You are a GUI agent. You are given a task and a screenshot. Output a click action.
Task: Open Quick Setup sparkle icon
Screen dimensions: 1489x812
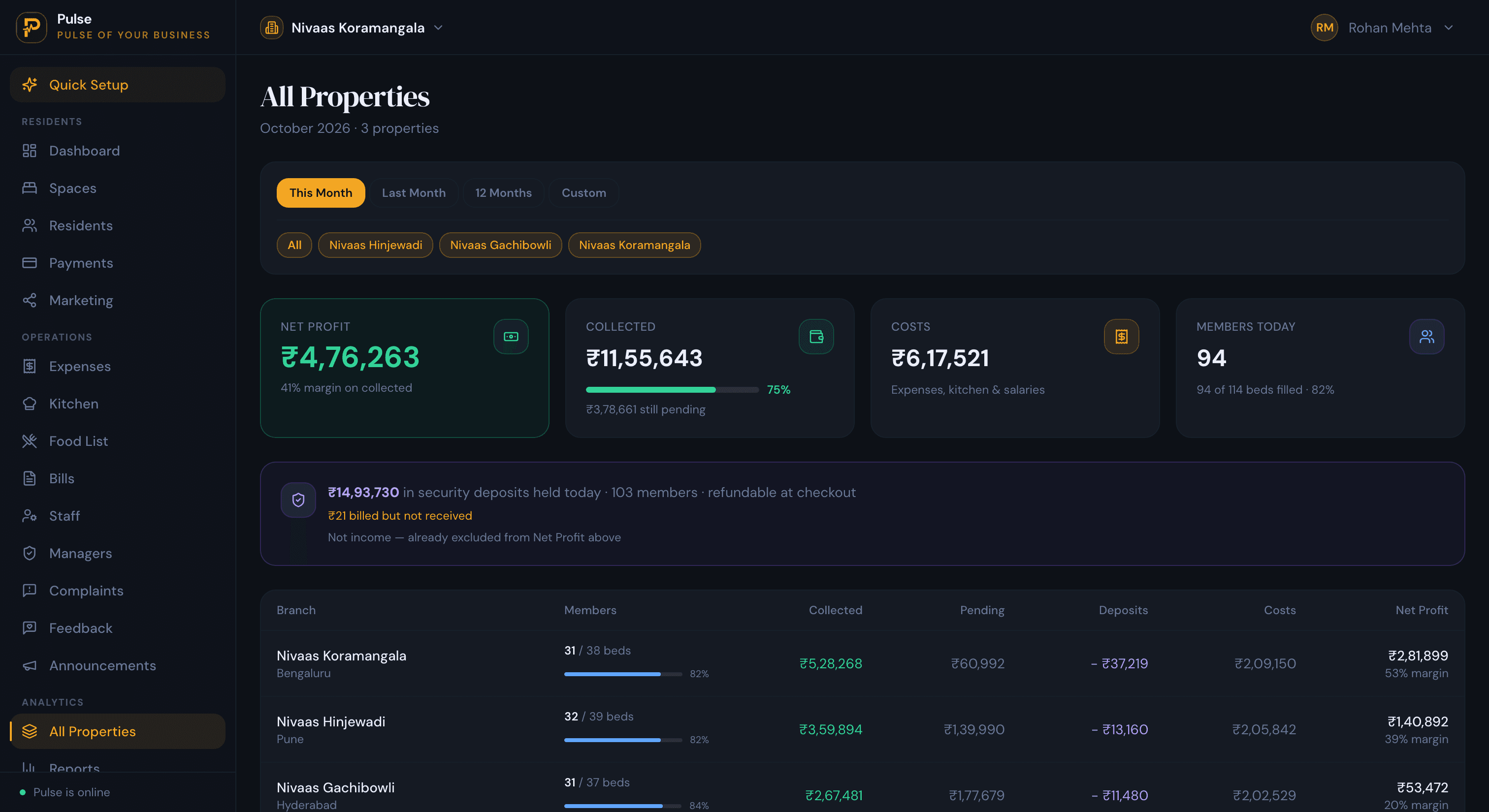click(x=30, y=85)
